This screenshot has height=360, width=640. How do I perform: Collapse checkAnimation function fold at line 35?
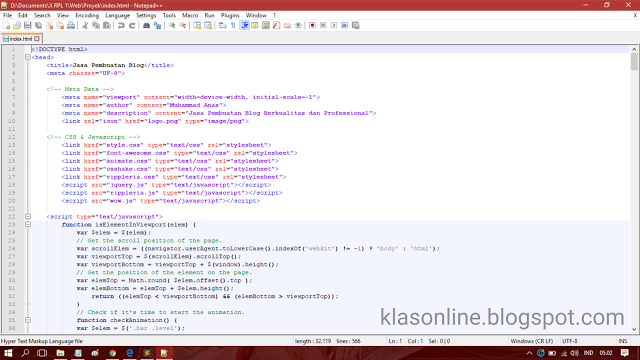(x=28, y=320)
